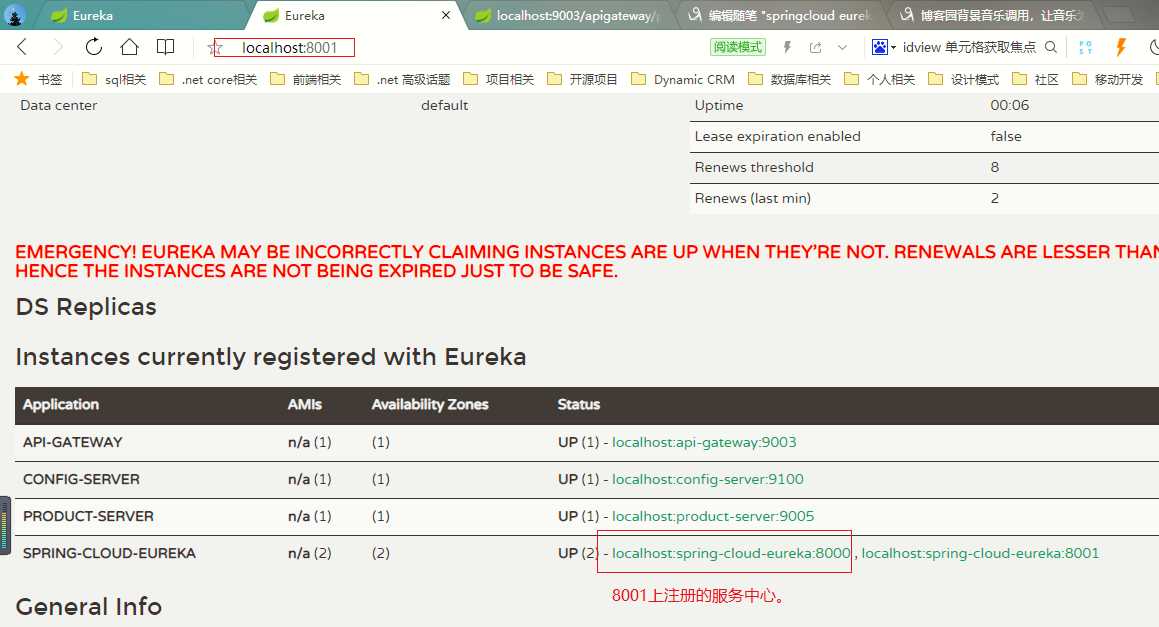1159x627 pixels.
Task: Open the localhost:api-gateway:9003 instance link
Action: coord(704,442)
